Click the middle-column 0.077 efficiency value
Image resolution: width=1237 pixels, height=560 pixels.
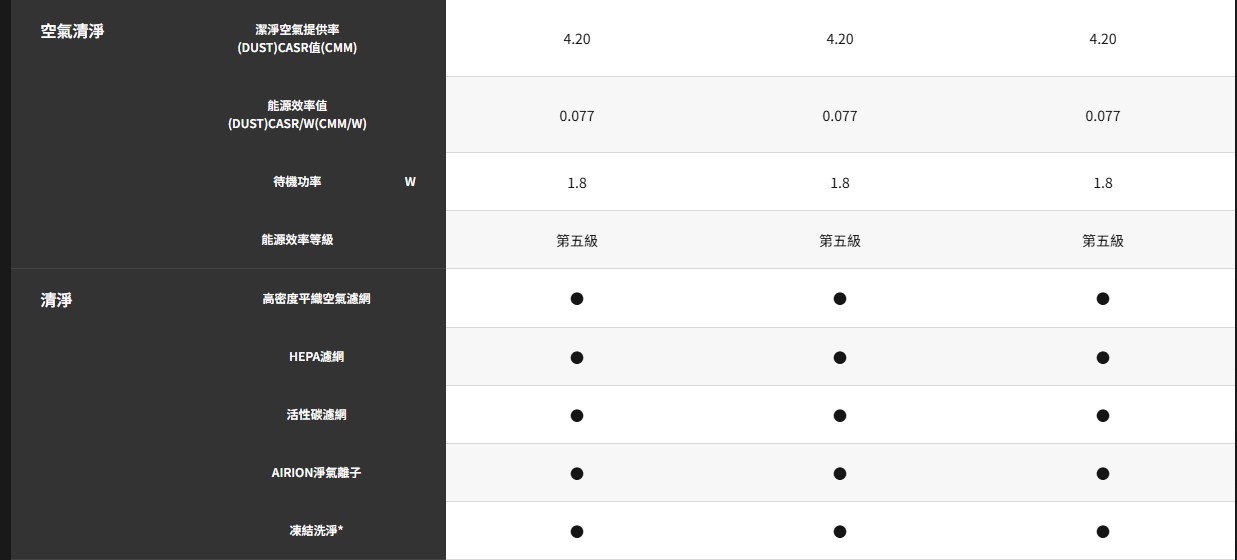pos(840,116)
